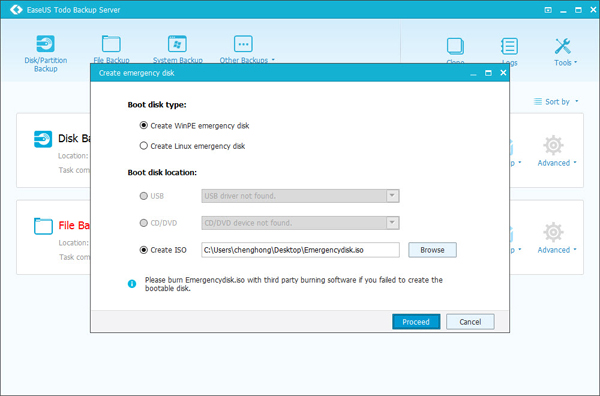Viewport: 600px width, 396px height.
Task: Click the File Backup task title
Action: point(74,225)
